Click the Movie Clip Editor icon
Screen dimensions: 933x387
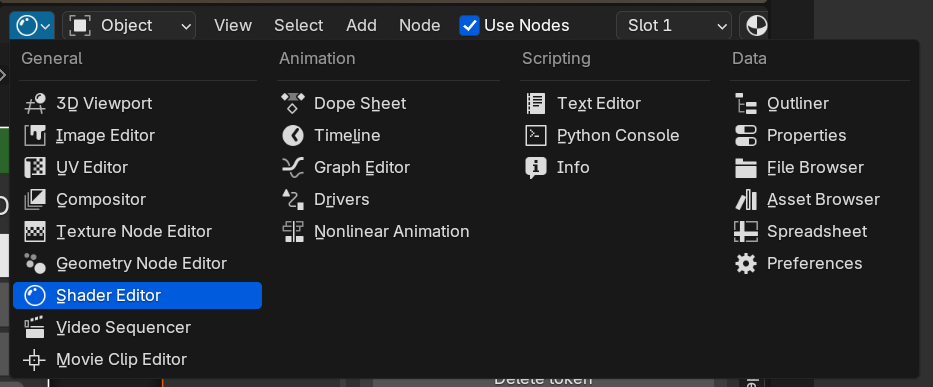(35, 360)
